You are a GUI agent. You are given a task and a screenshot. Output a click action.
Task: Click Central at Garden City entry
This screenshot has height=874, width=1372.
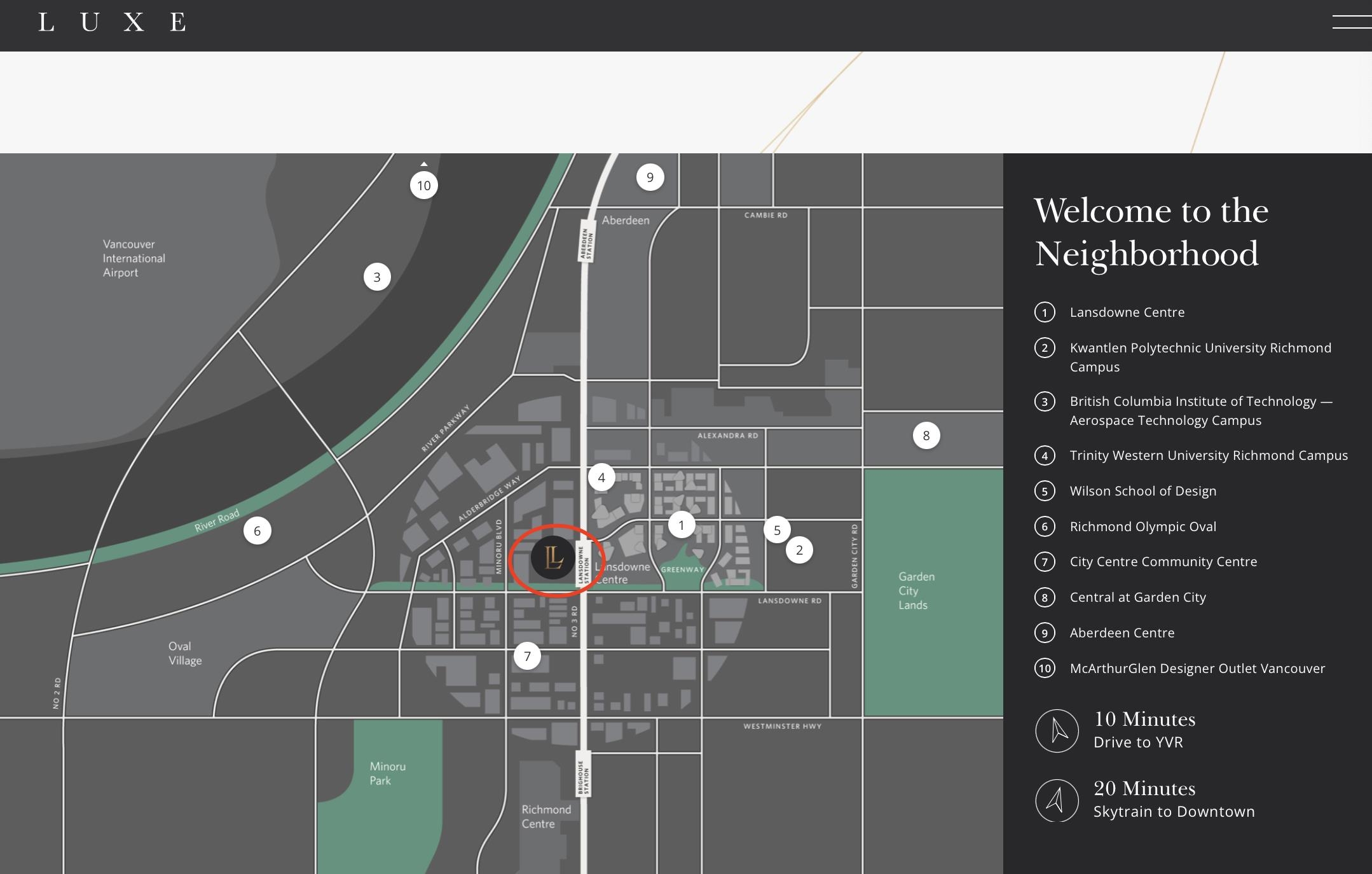pyautogui.click(x=1138, y=597)
